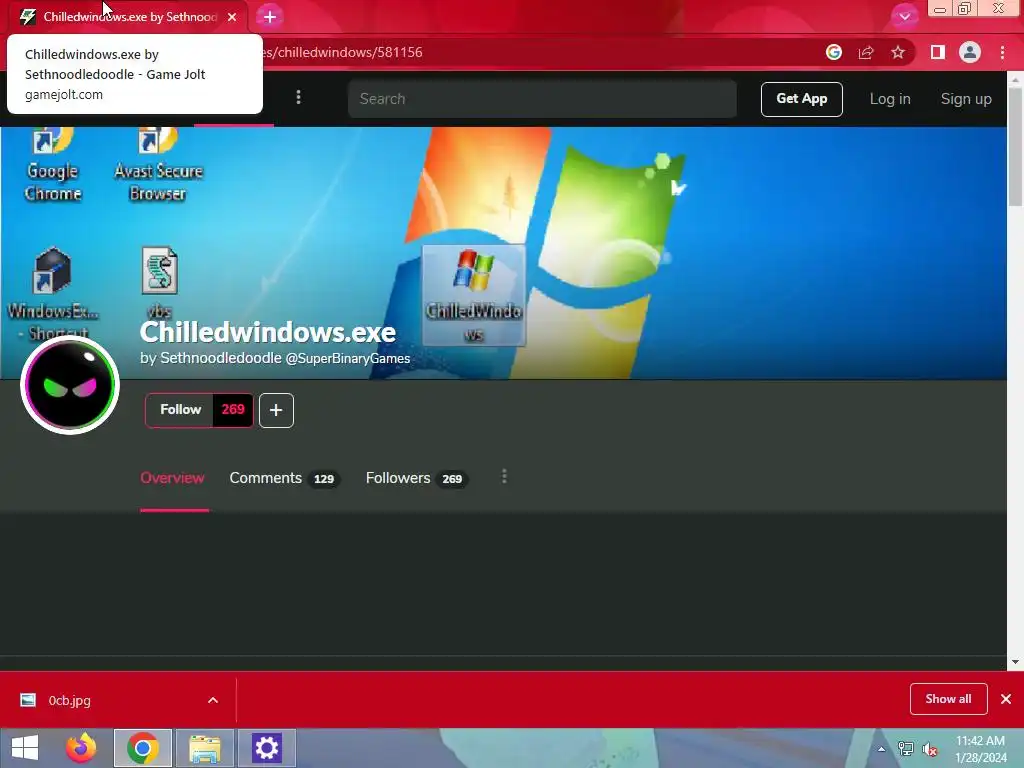Open the Windows Start menu
Image resolution: width=1024 pixels, height=768 pixels.
(x=25, y=748)
